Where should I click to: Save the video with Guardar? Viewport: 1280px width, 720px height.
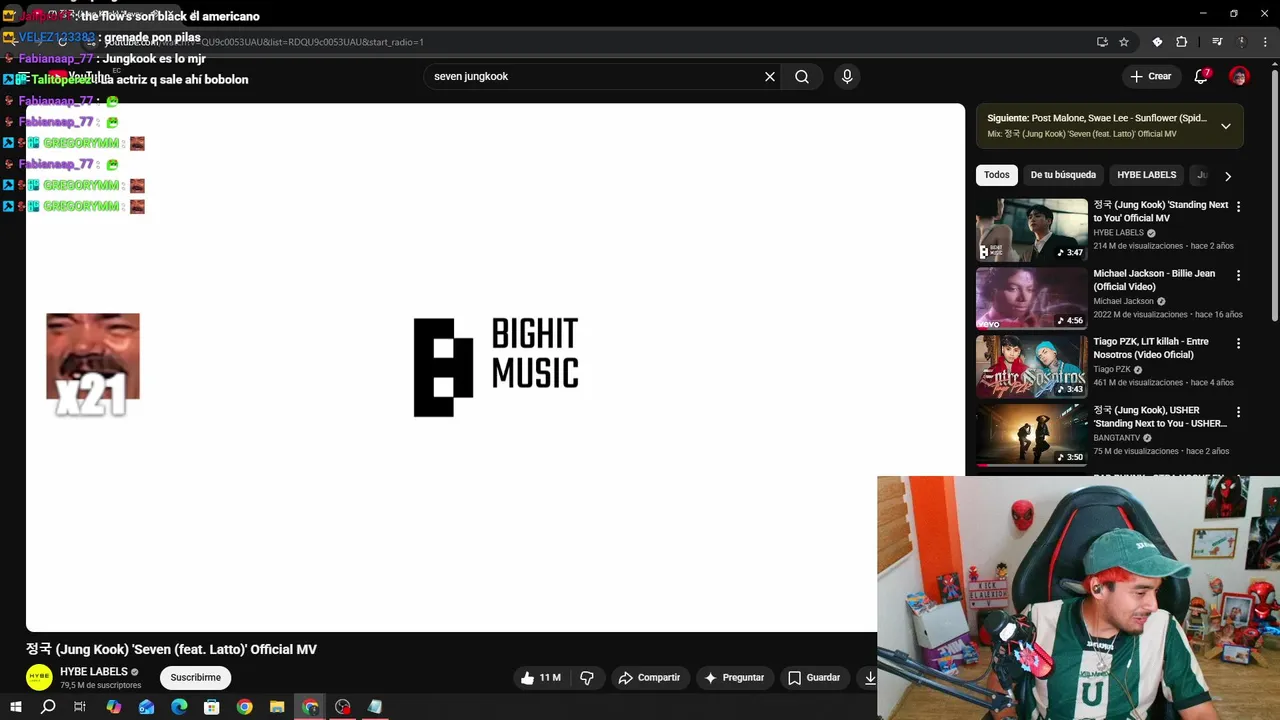click(814, 678)
